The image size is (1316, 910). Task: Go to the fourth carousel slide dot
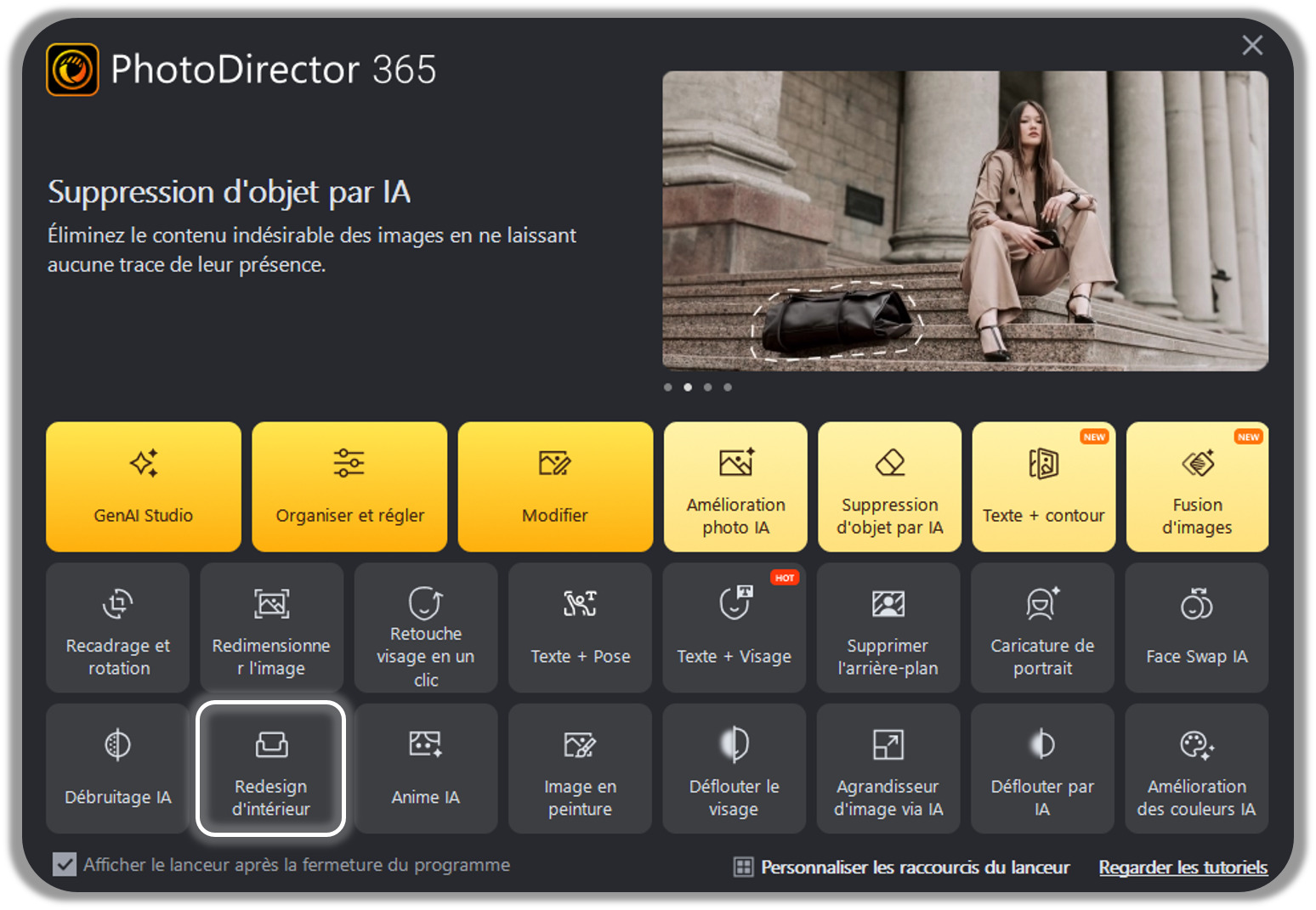(728, 387)
